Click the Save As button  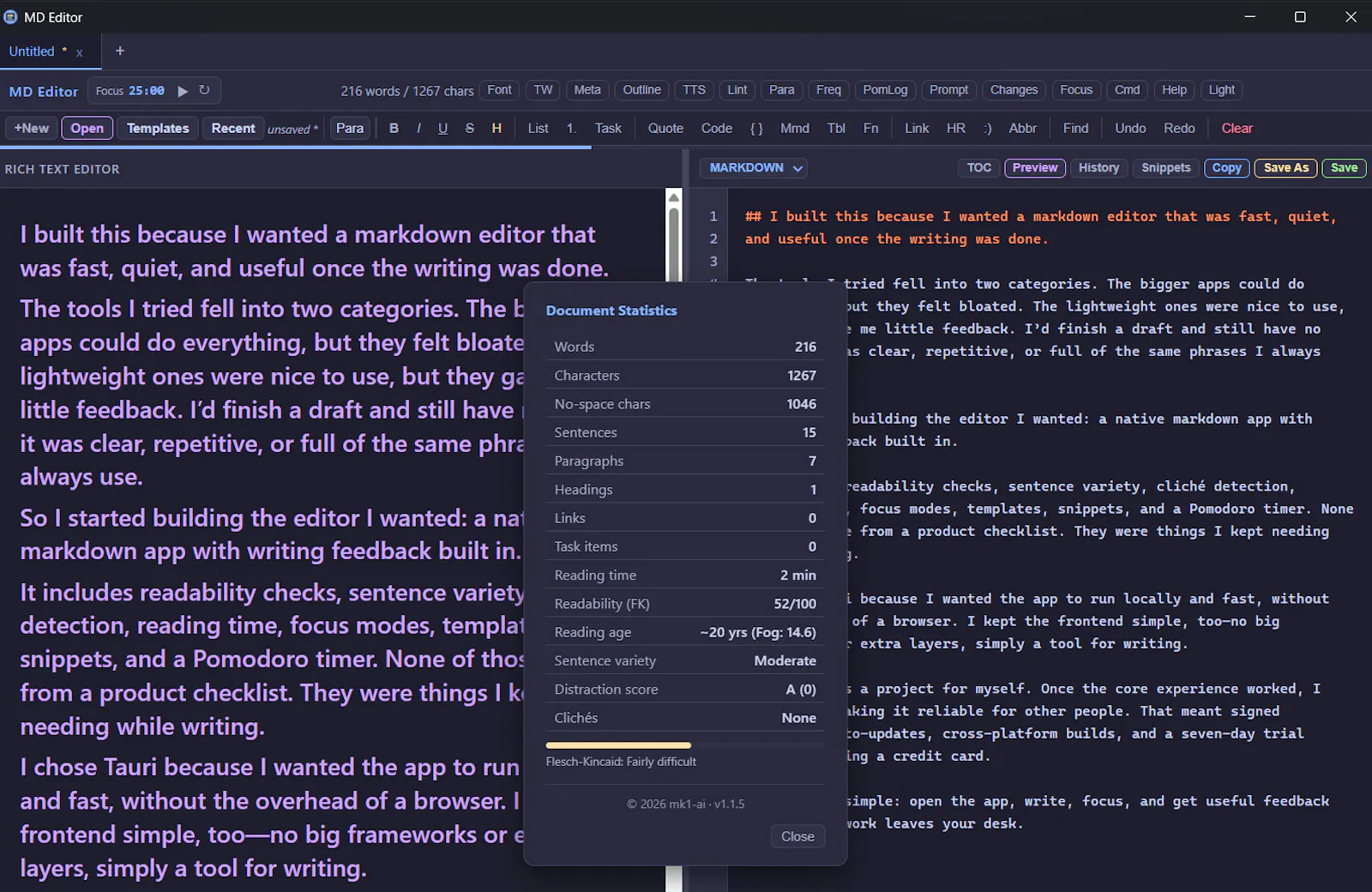(x=1286, y=168)
